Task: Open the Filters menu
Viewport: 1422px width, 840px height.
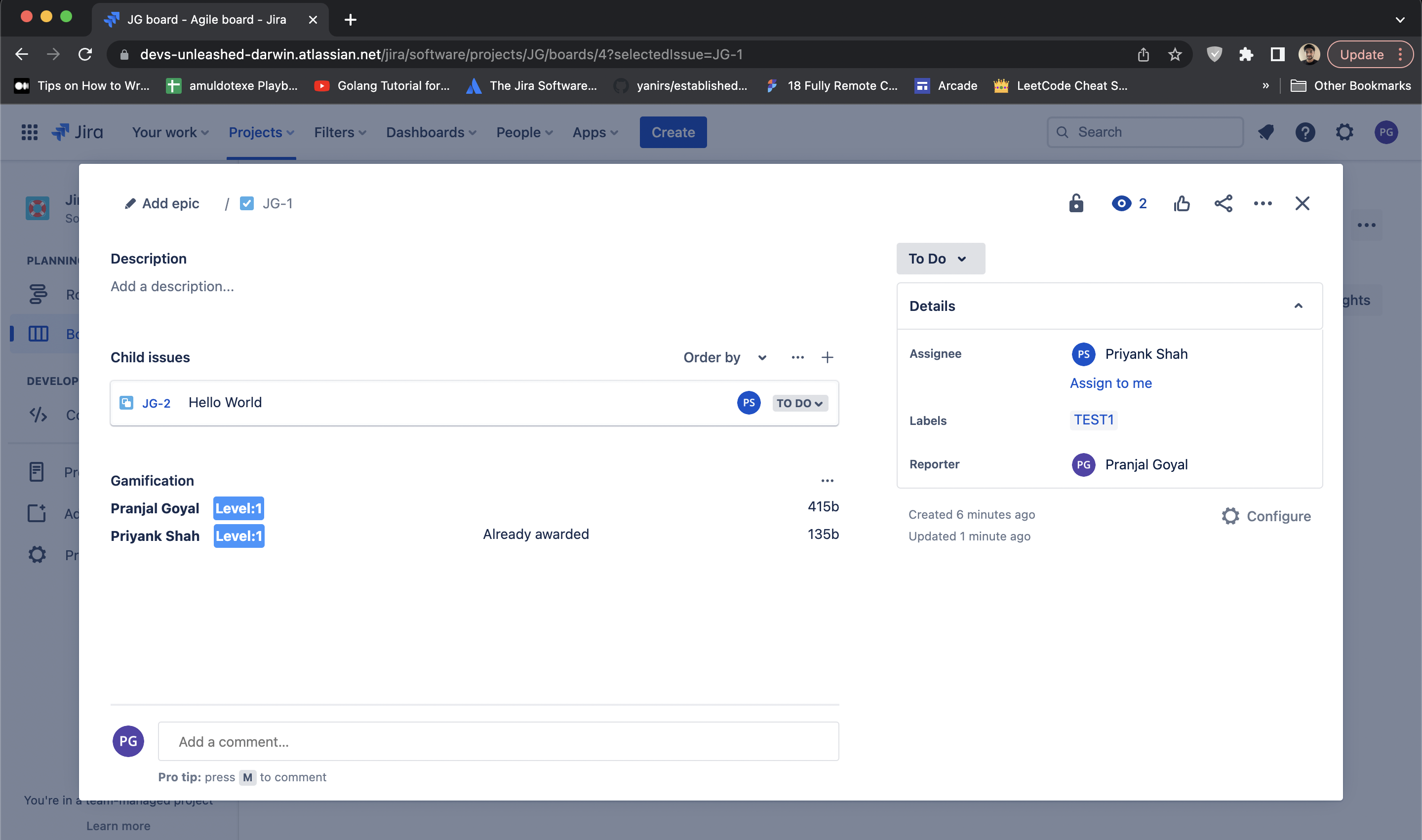Action: [340, 132]
